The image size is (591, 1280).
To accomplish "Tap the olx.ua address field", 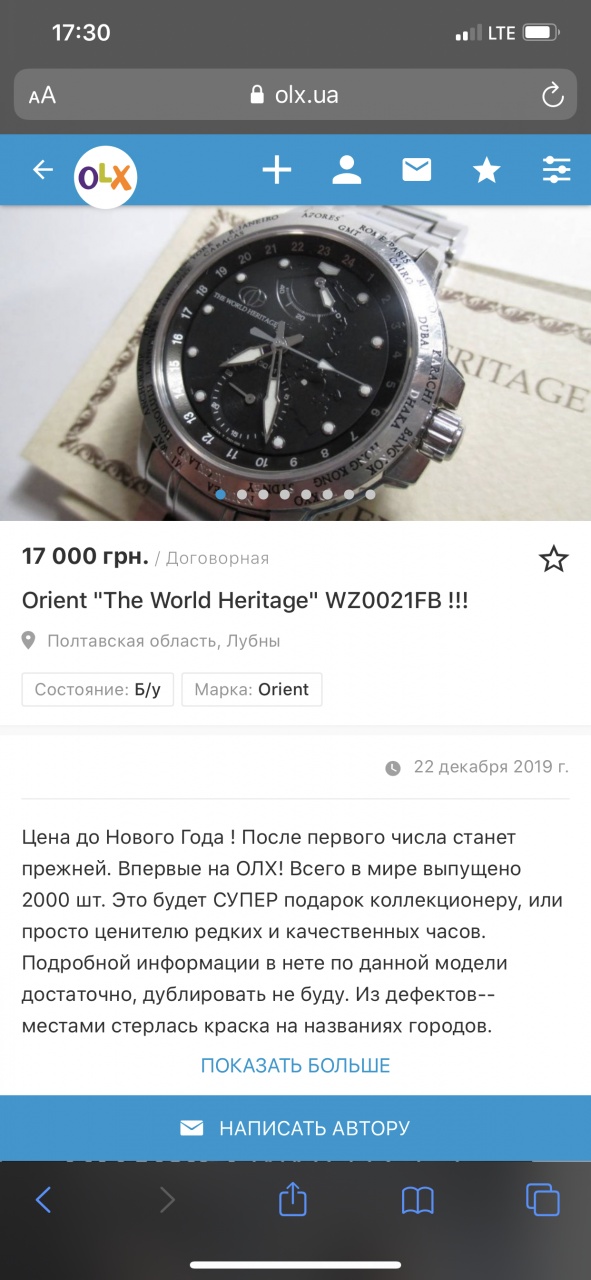I will tap(295, 96).
